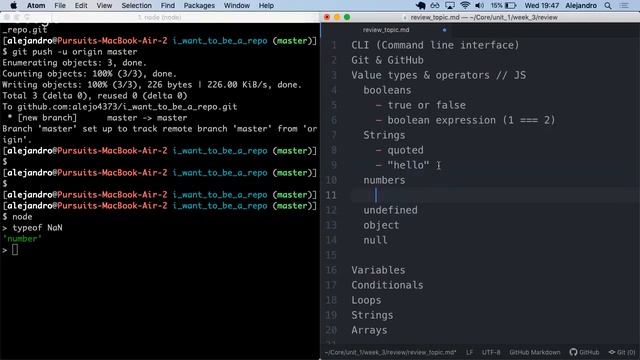Viewport: 640px width, 360px height.
Task: Open the Atom application menu
Action: coord(36,5)
